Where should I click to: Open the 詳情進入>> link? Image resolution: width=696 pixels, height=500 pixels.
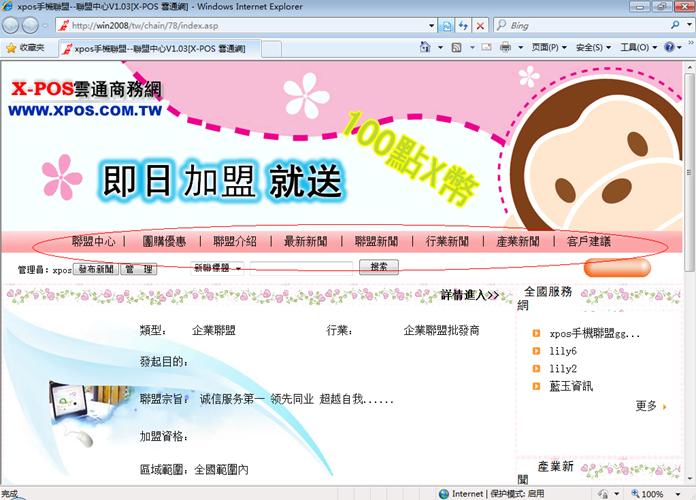pyautogui.click(x=470, y=295)
